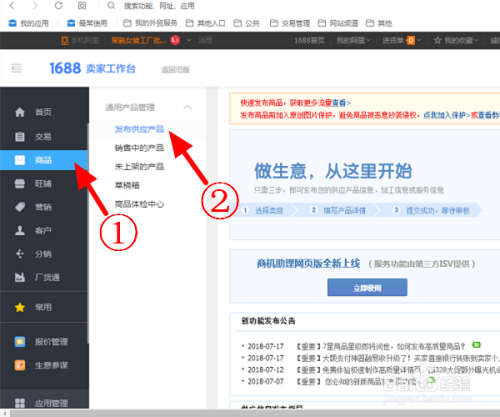Click the red L1 level badge
Screen dimensions: 500x417
(x=175, y=40)
